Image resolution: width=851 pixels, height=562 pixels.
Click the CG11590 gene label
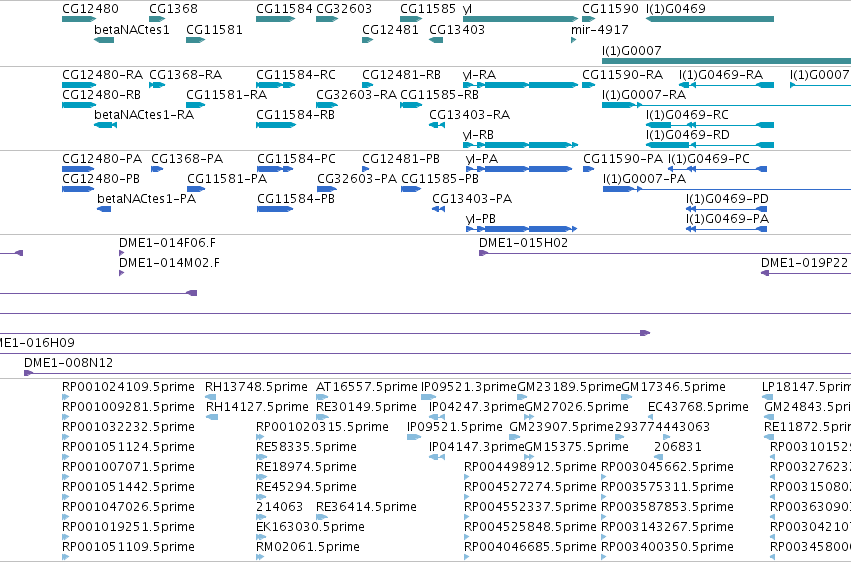click(x=610, y=9)
